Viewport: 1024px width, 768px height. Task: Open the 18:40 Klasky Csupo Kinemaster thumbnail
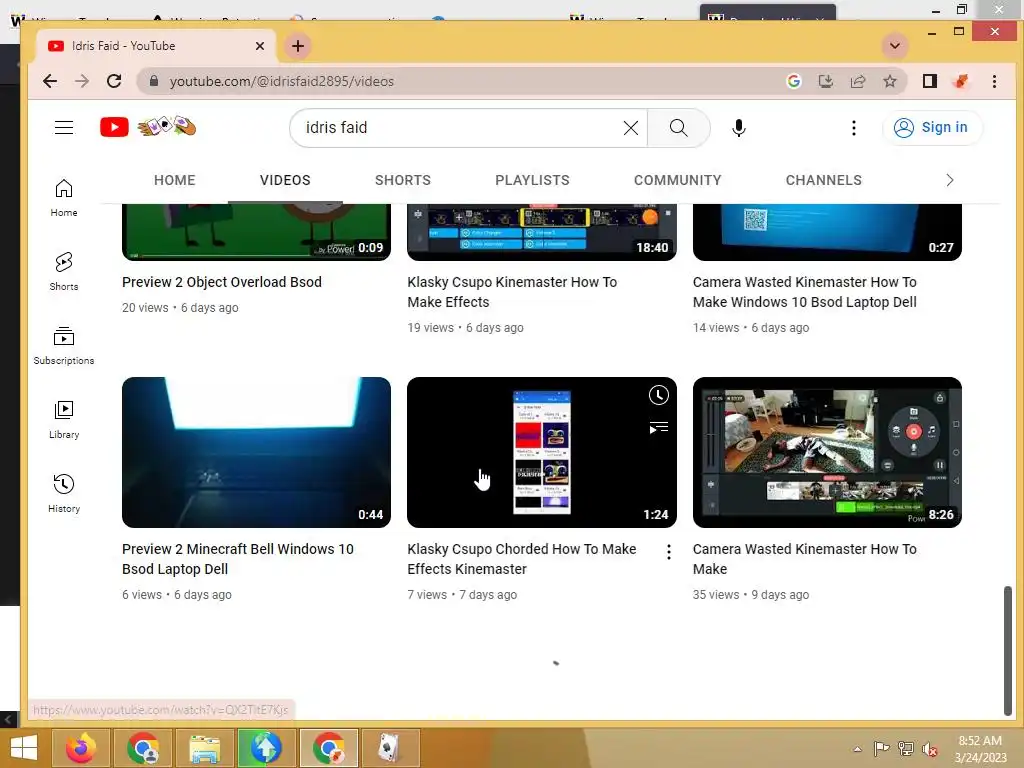point(541,232)
